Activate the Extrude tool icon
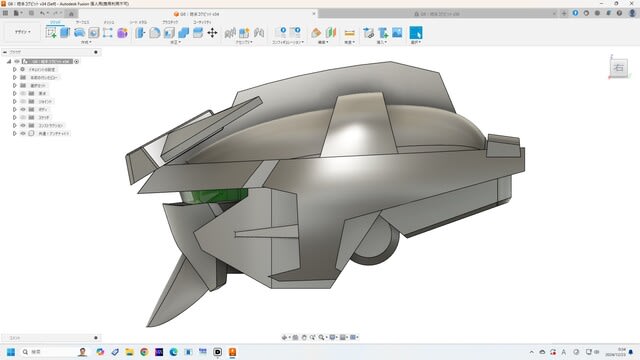640x360 pixels. click(65, 33)
